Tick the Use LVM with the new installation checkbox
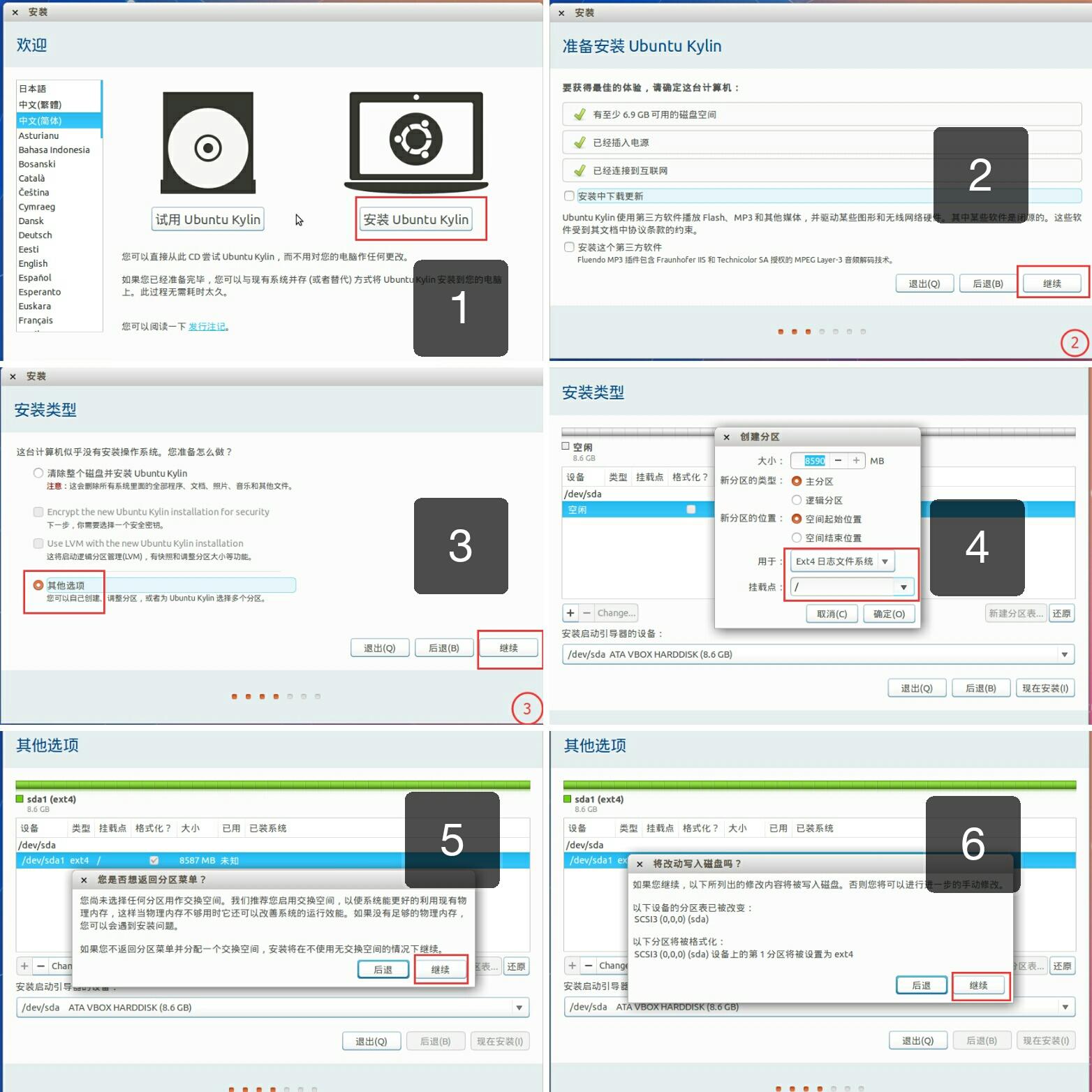1092x1092 pixels. coord(38,543)
